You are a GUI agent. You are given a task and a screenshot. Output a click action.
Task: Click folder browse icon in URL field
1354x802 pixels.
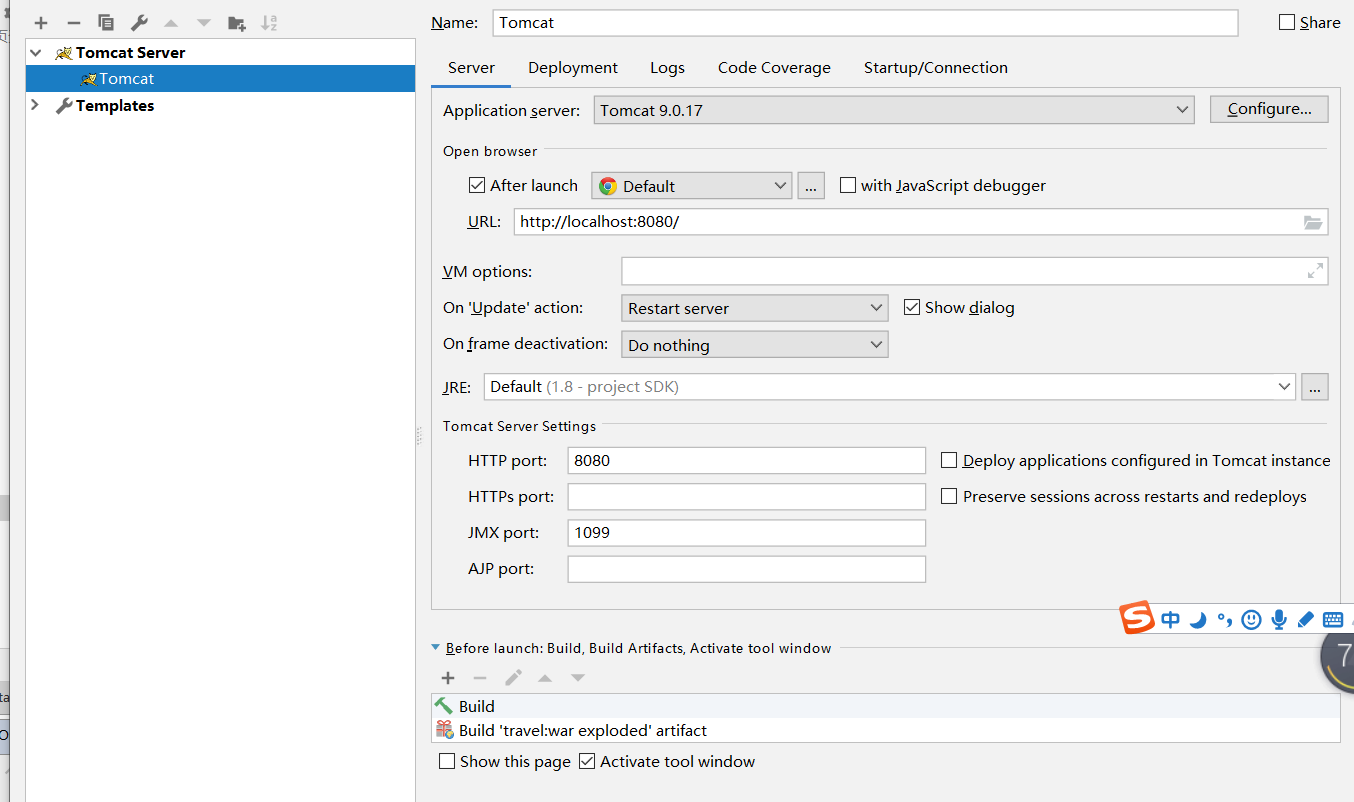(x=1313, y=222)
